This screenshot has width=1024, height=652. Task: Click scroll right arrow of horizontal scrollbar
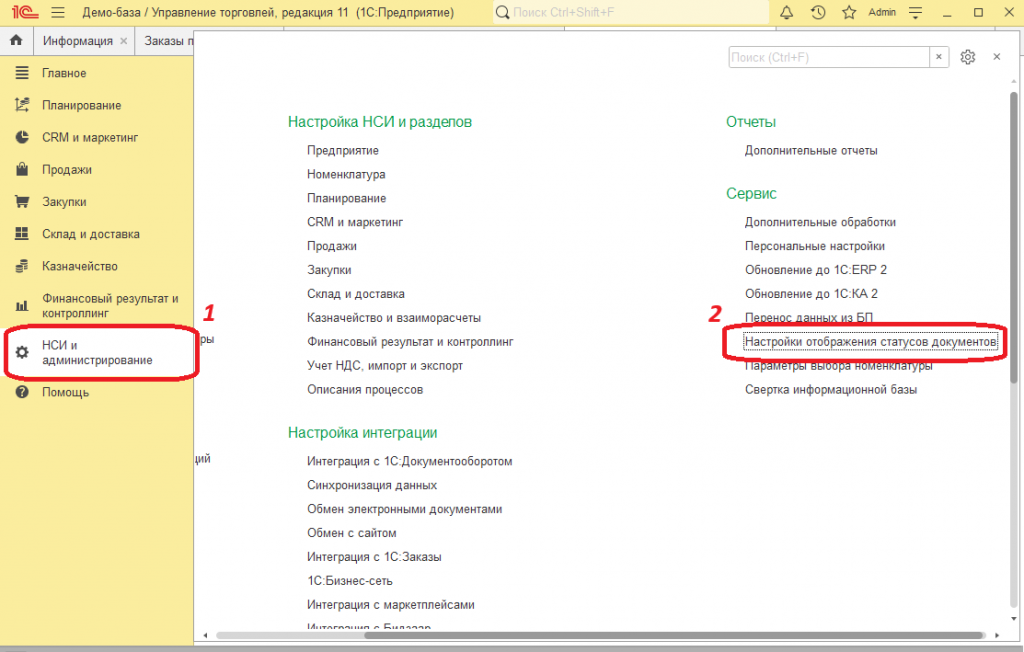pyautogui.click(x=997, y=635)
